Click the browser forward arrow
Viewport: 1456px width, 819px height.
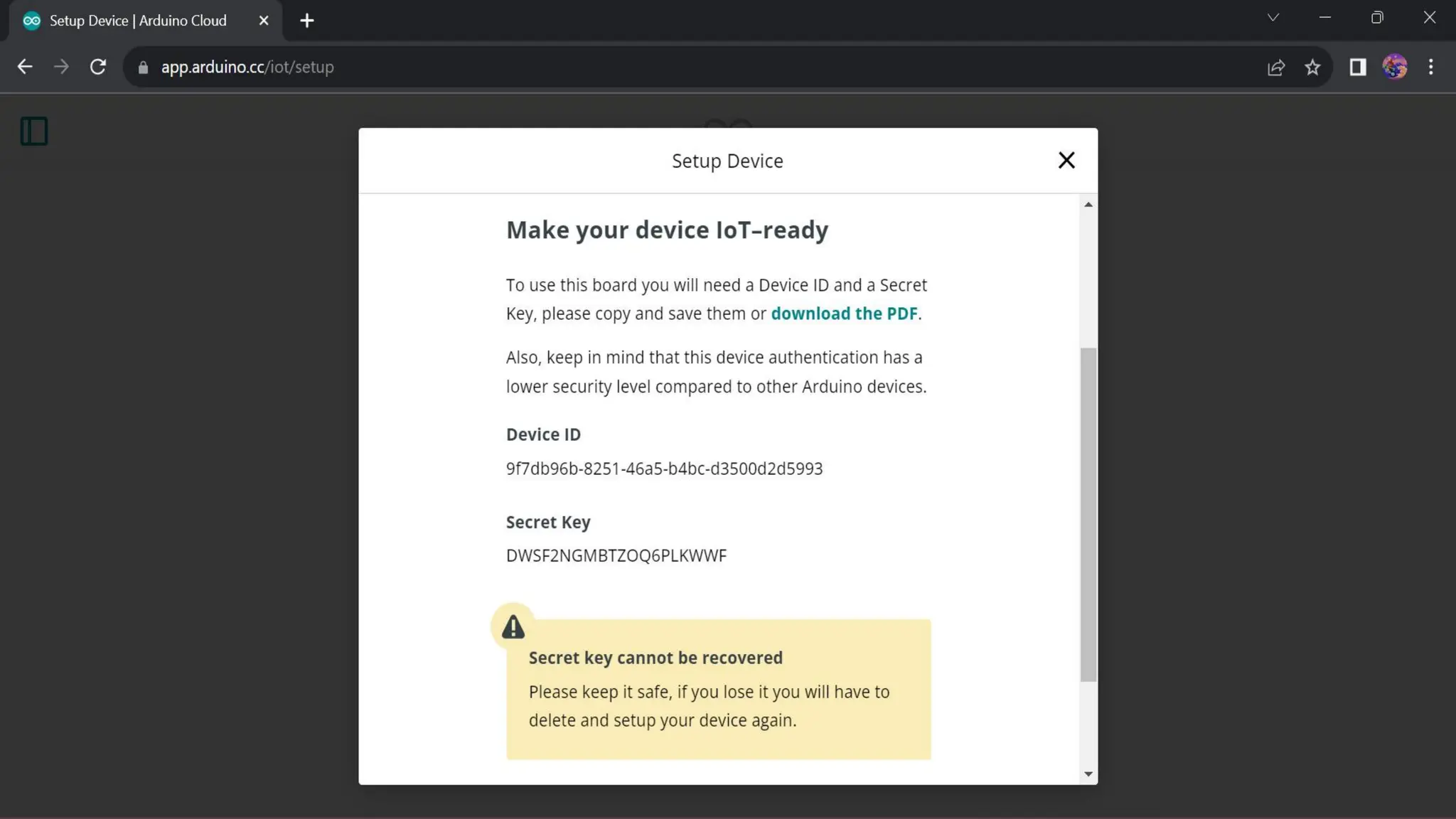[62, 67]
